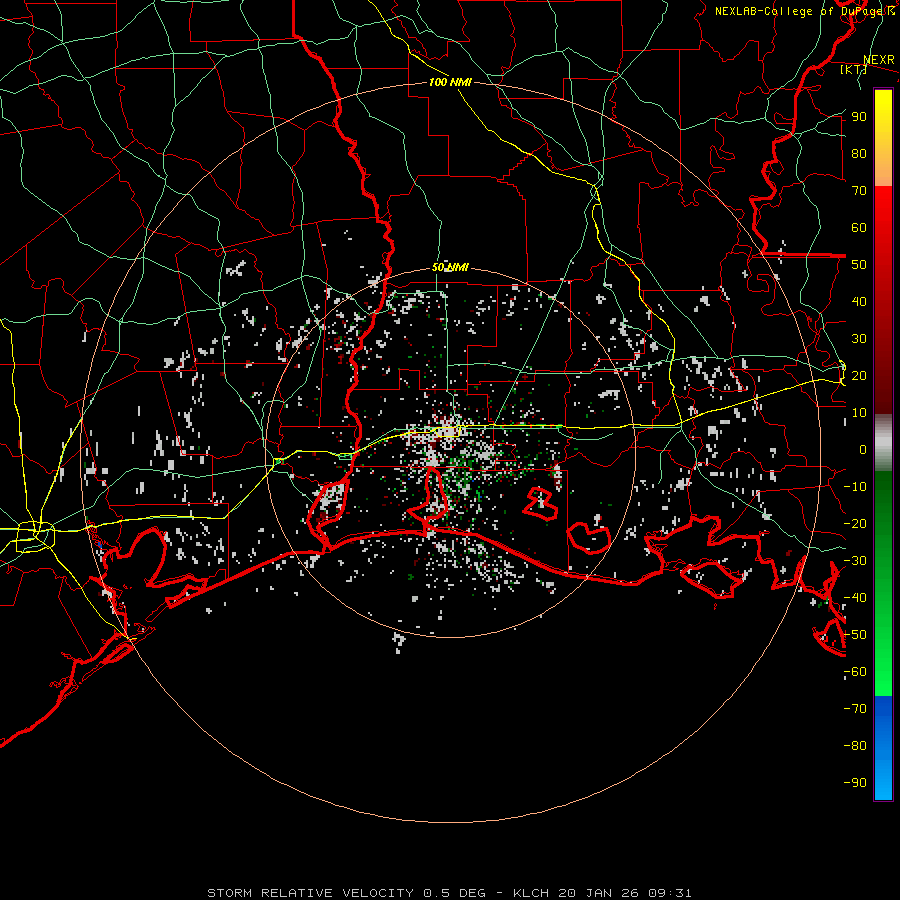Select the -30 value on velocity scale
900x900 pixels.
(855, 561)
